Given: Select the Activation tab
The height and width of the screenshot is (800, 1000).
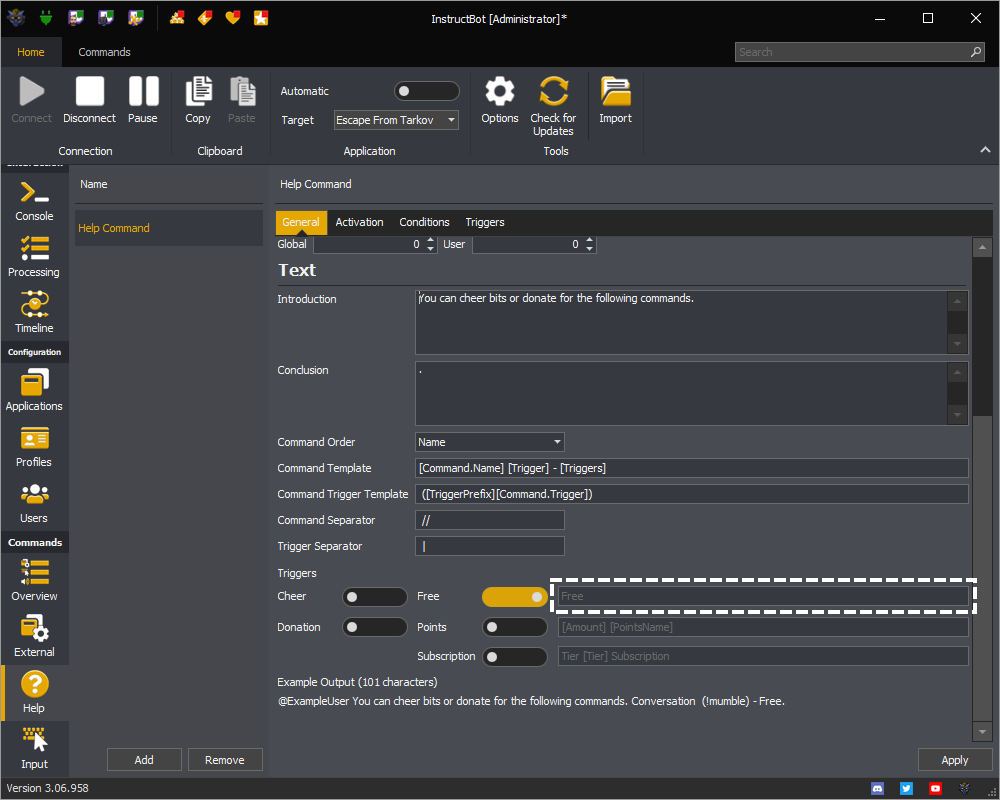Looking at the screenshot, I should point(359,222).
